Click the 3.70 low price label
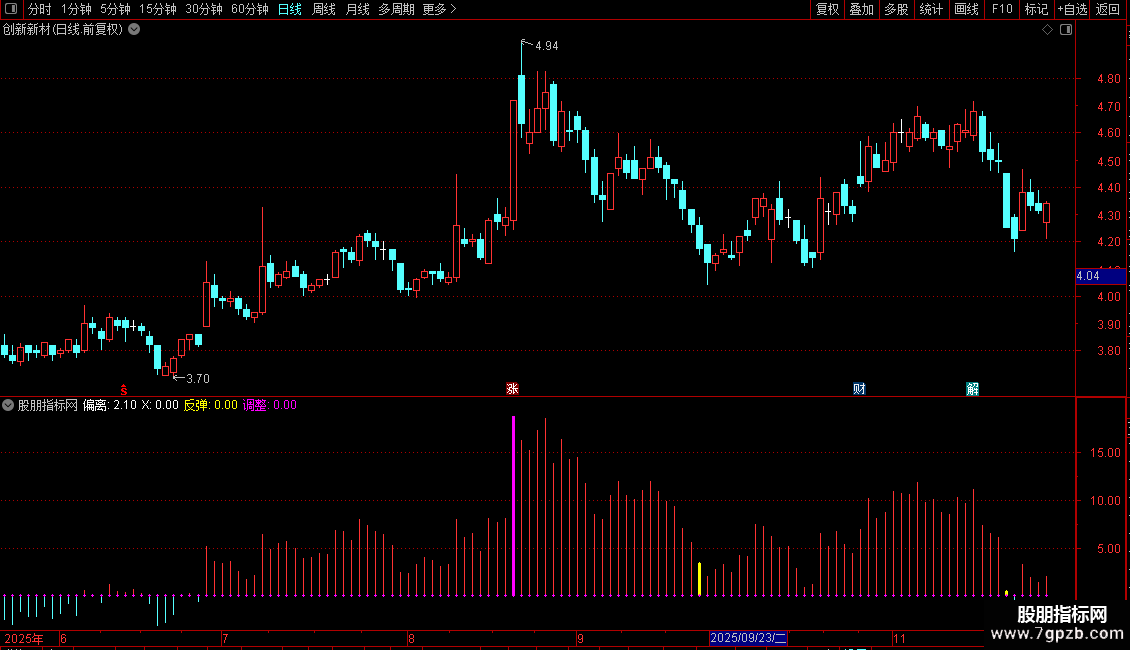Screen dimensions: 1130x650 [x=197, y=378]
